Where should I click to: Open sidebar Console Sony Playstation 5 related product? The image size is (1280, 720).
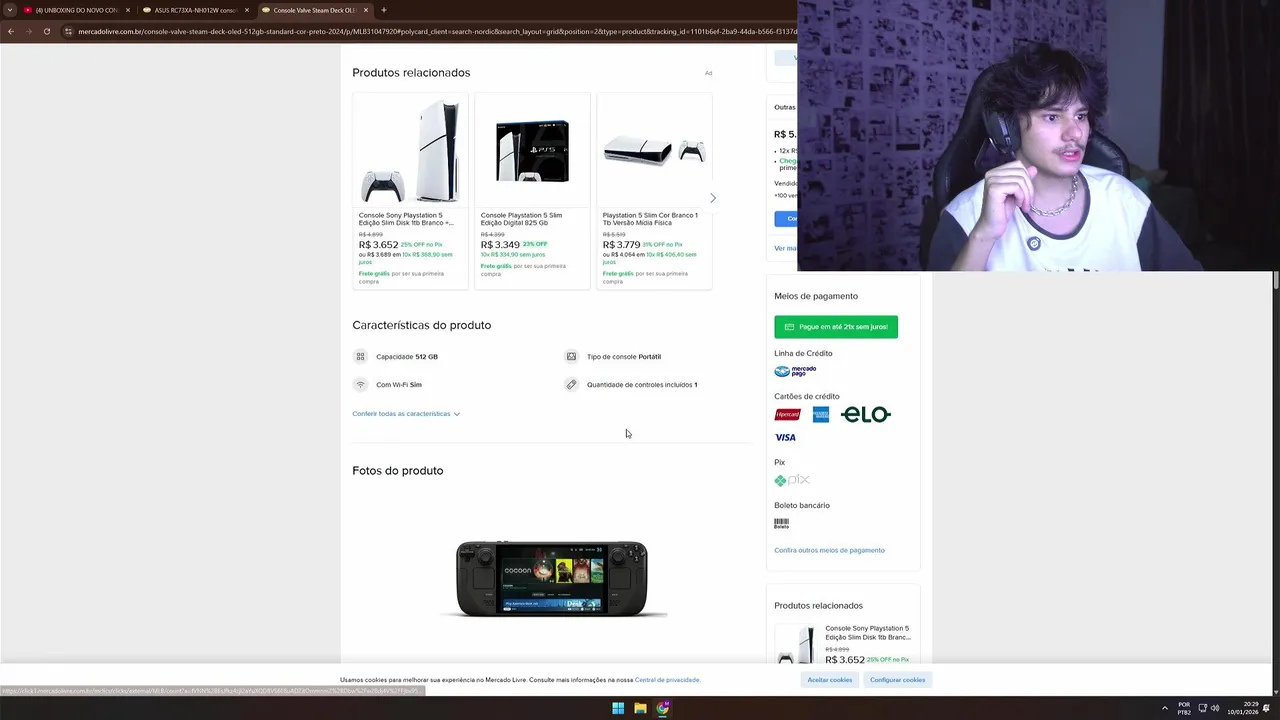coord(868,633)
